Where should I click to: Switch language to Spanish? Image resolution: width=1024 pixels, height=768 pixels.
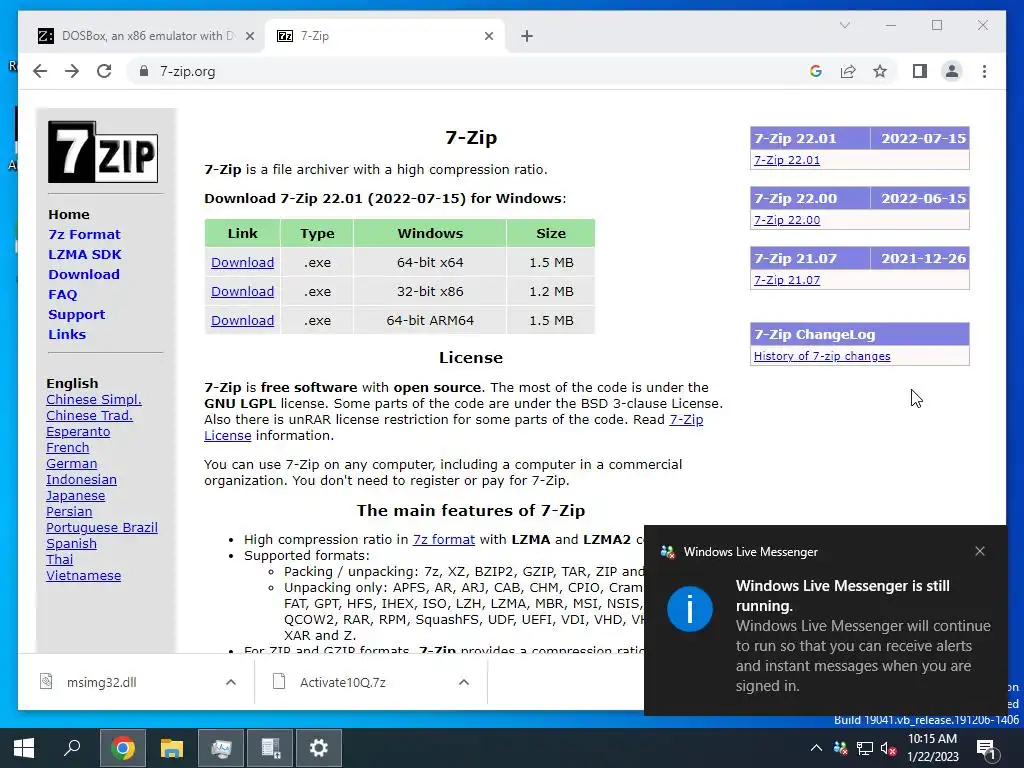[71, 543]
